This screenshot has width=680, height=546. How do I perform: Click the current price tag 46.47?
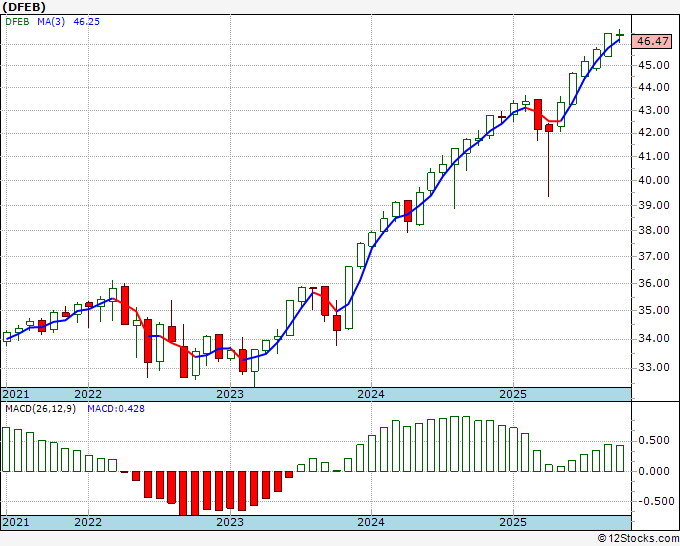click(x=653, y=41)
